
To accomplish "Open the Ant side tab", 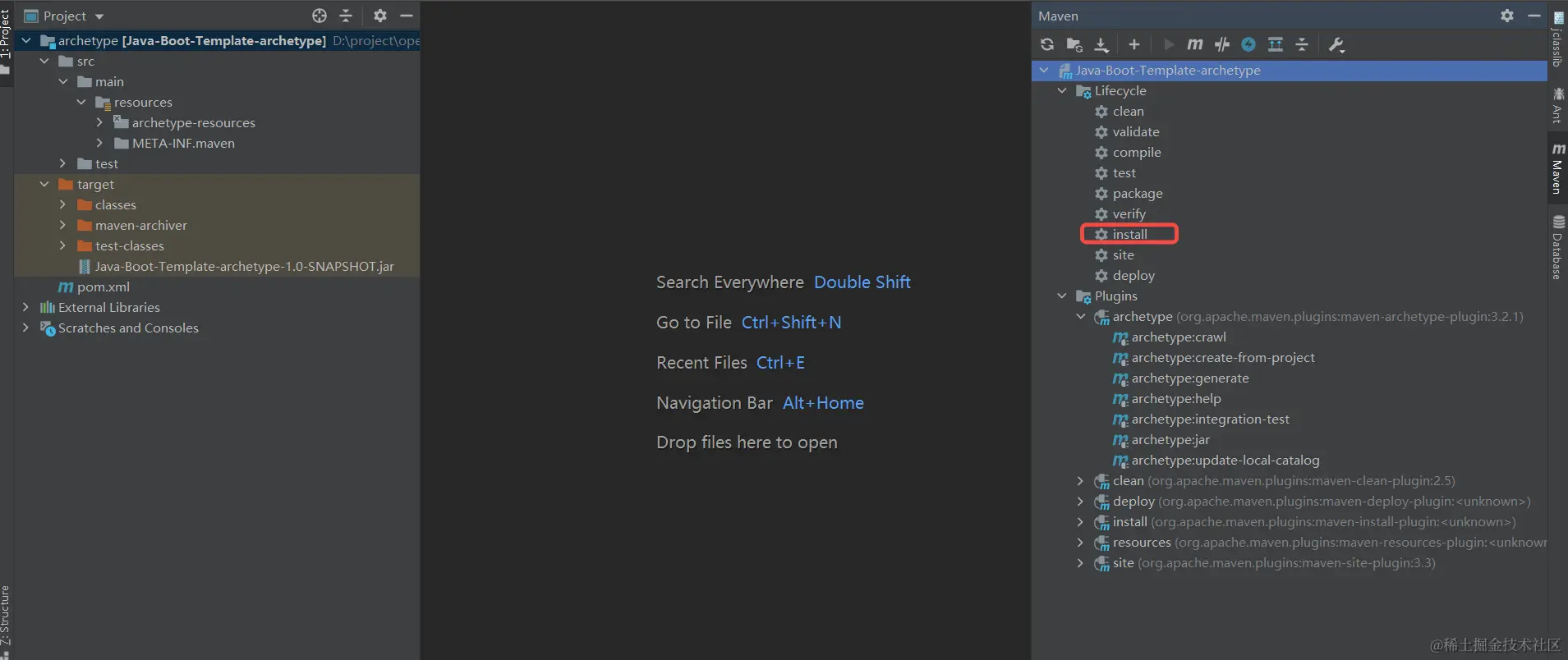I will point(1557,105).
